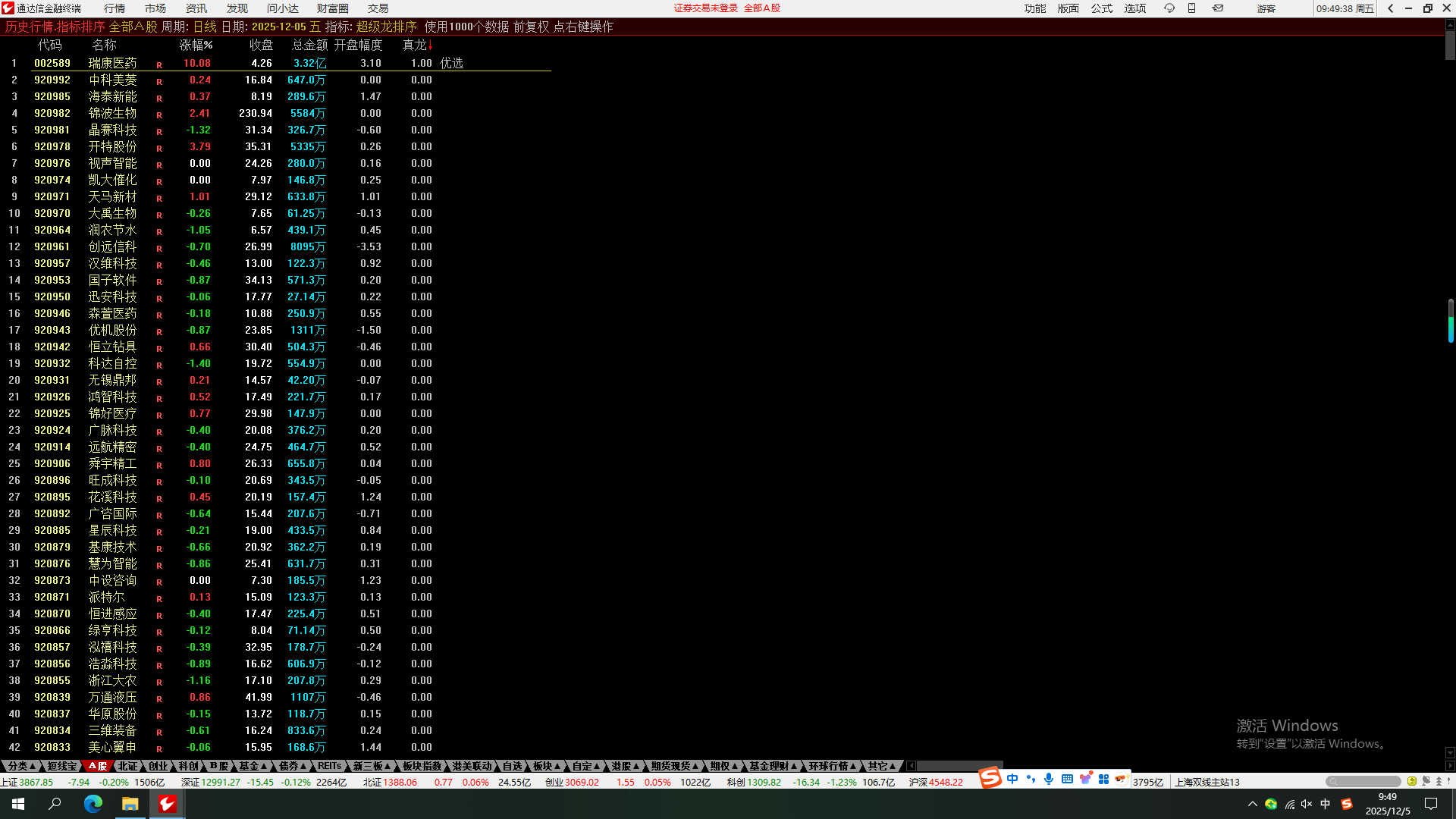Expand the 分类 tab popup menu
Viewport: 1456px width, 819px height.
(22, 766)
